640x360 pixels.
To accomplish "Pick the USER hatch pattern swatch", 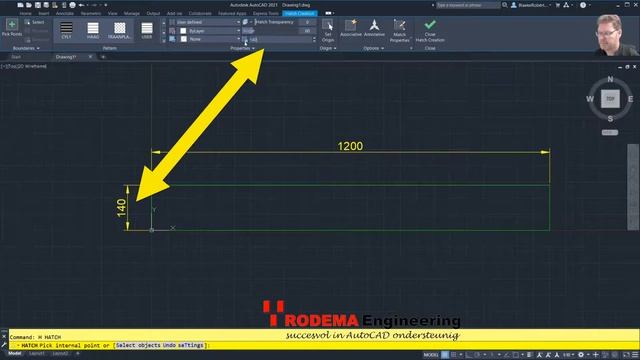I will coord(147,30).
